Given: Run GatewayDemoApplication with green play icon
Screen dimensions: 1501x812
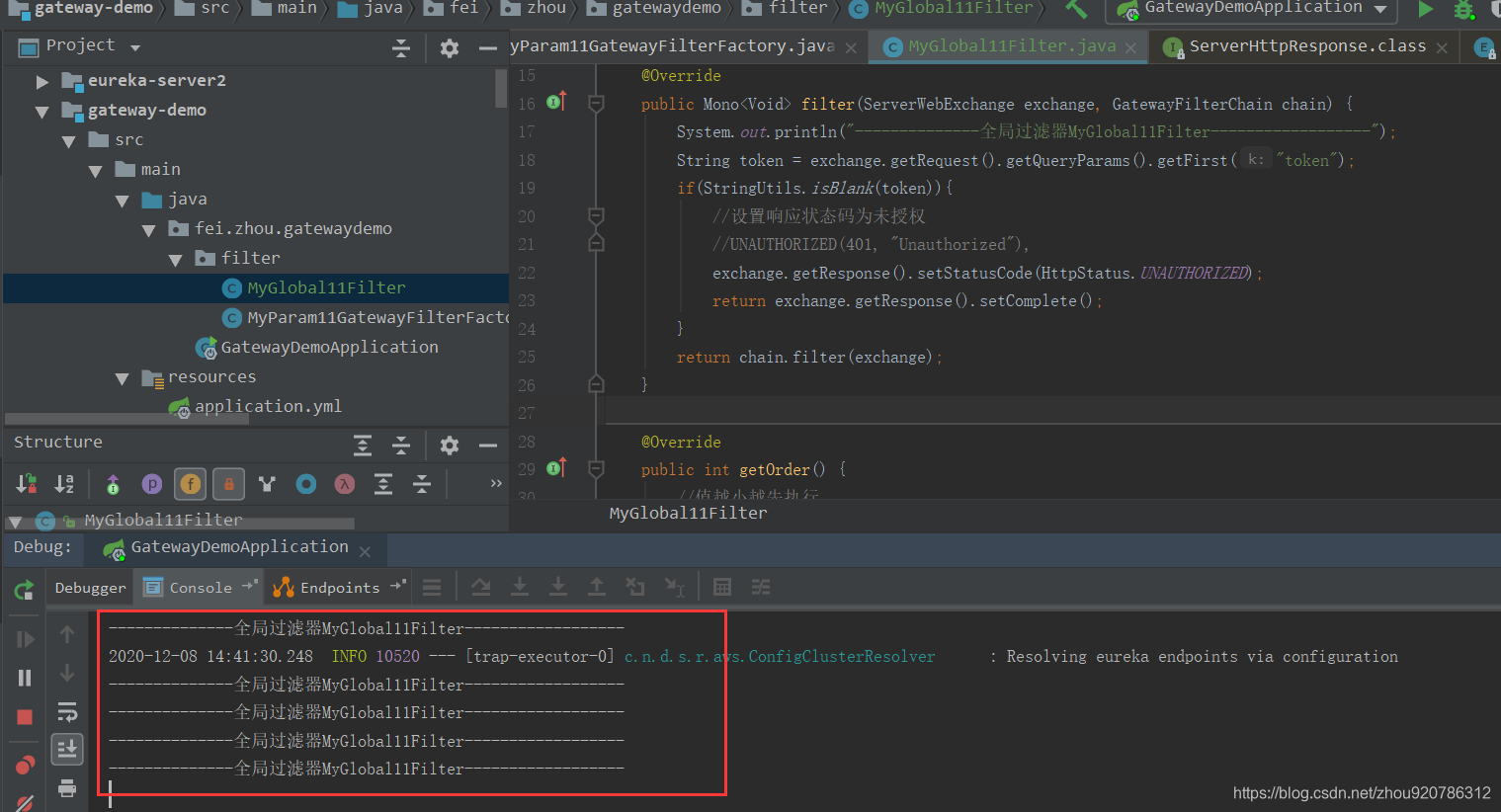Looking at the screenshot, I should coord(1425,10).
